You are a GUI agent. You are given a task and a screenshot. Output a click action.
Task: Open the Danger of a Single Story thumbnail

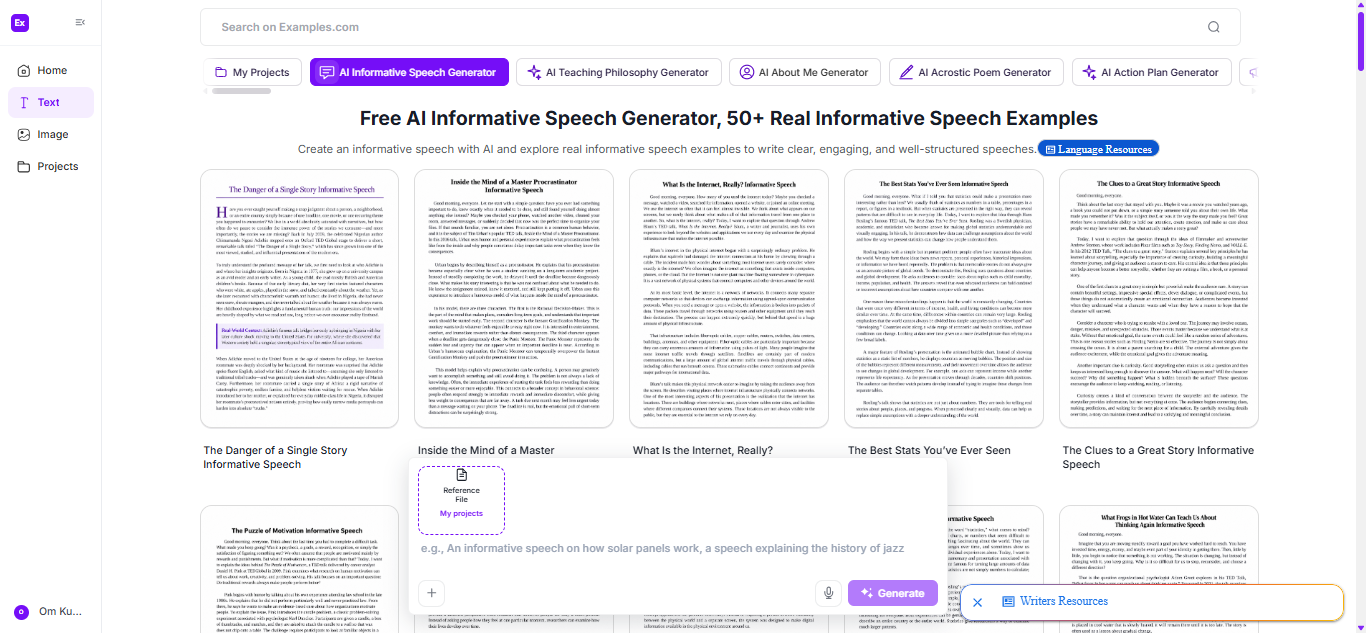(x=301, y=298)
